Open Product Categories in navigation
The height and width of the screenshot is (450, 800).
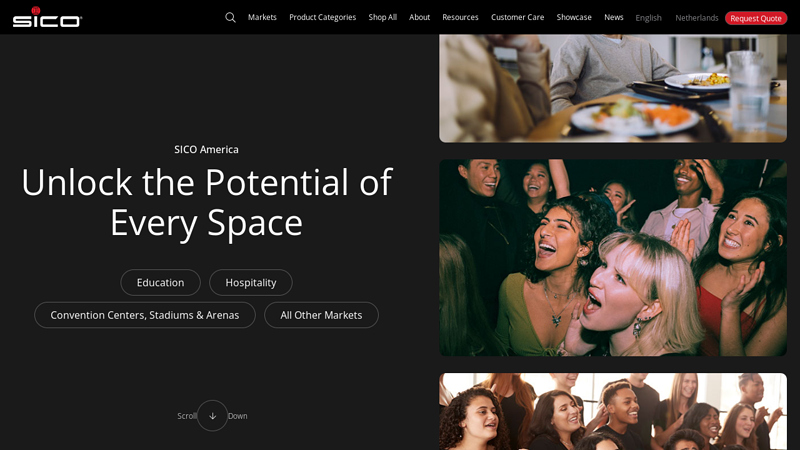(322, 17)
